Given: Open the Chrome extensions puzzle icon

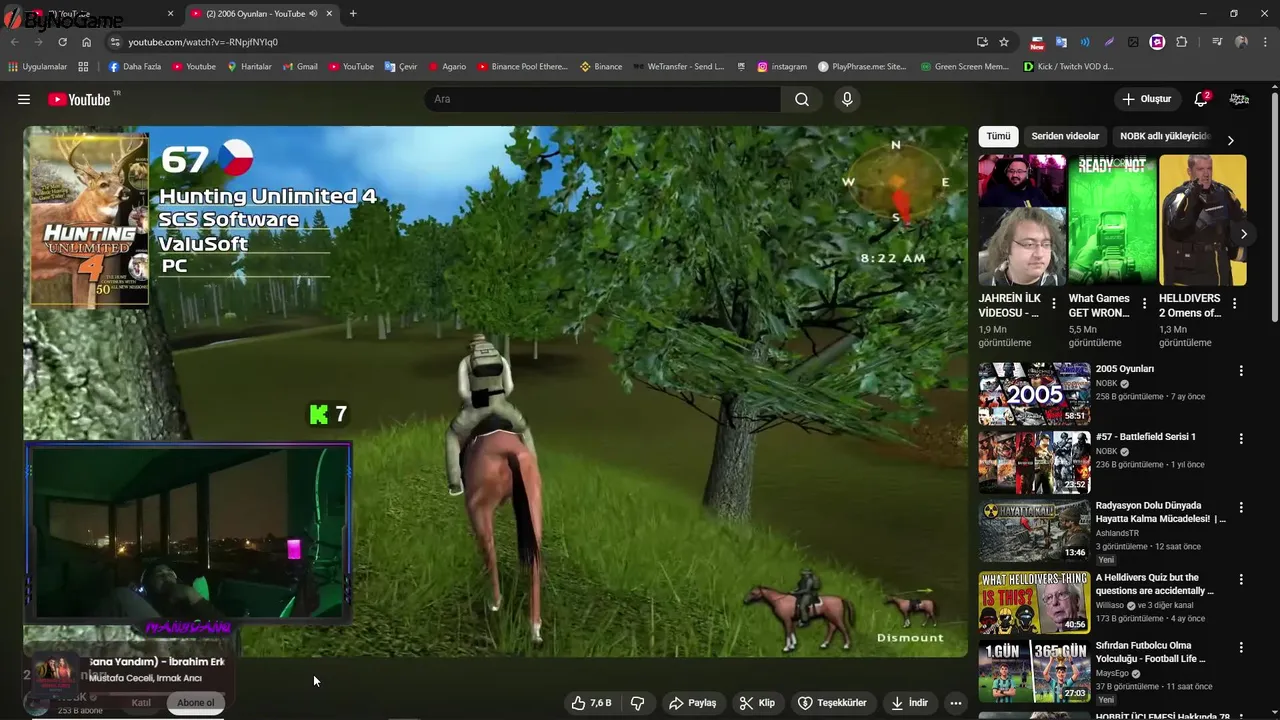Looking at the screenshot, I should [x=1182, y=42].
